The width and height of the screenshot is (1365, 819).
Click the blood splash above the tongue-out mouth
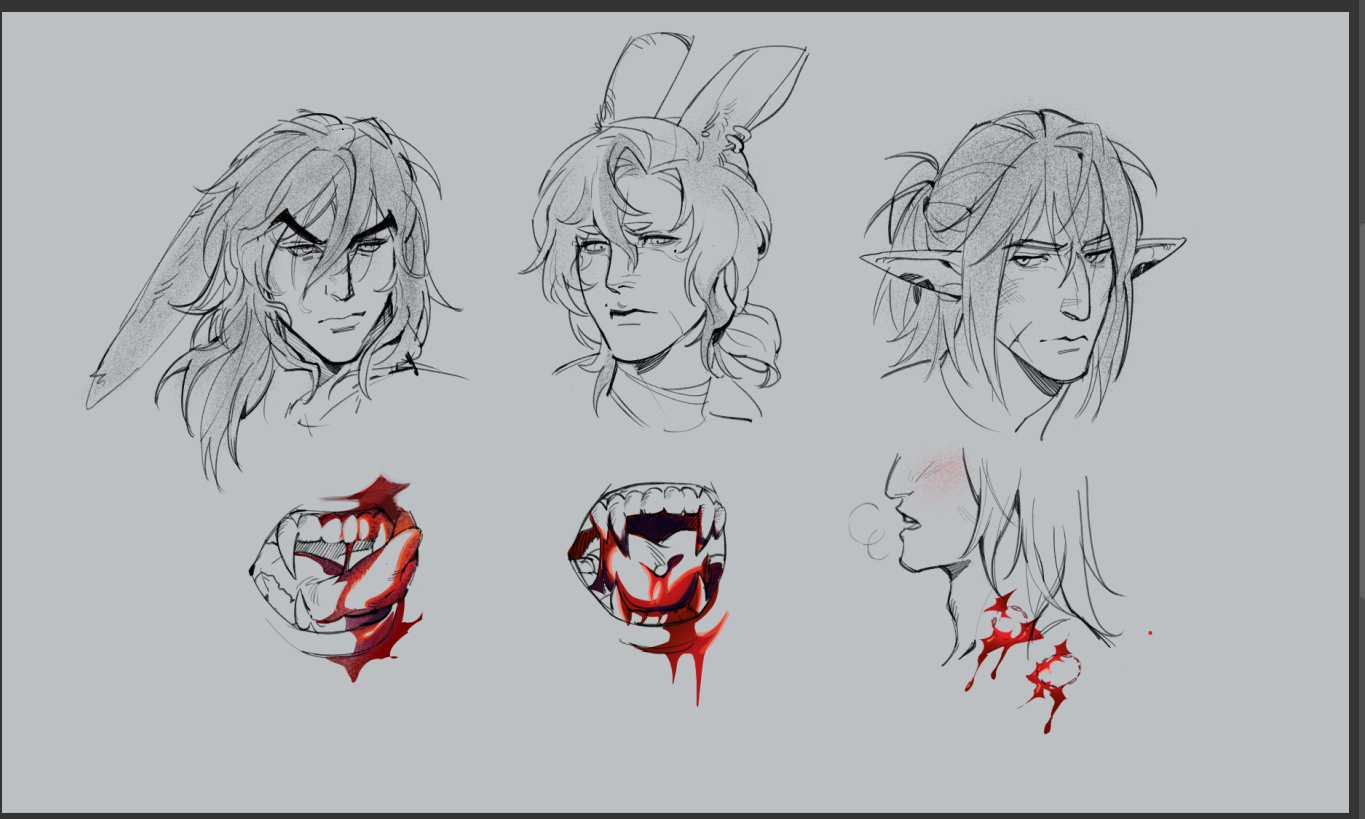[x=380, y=493]
